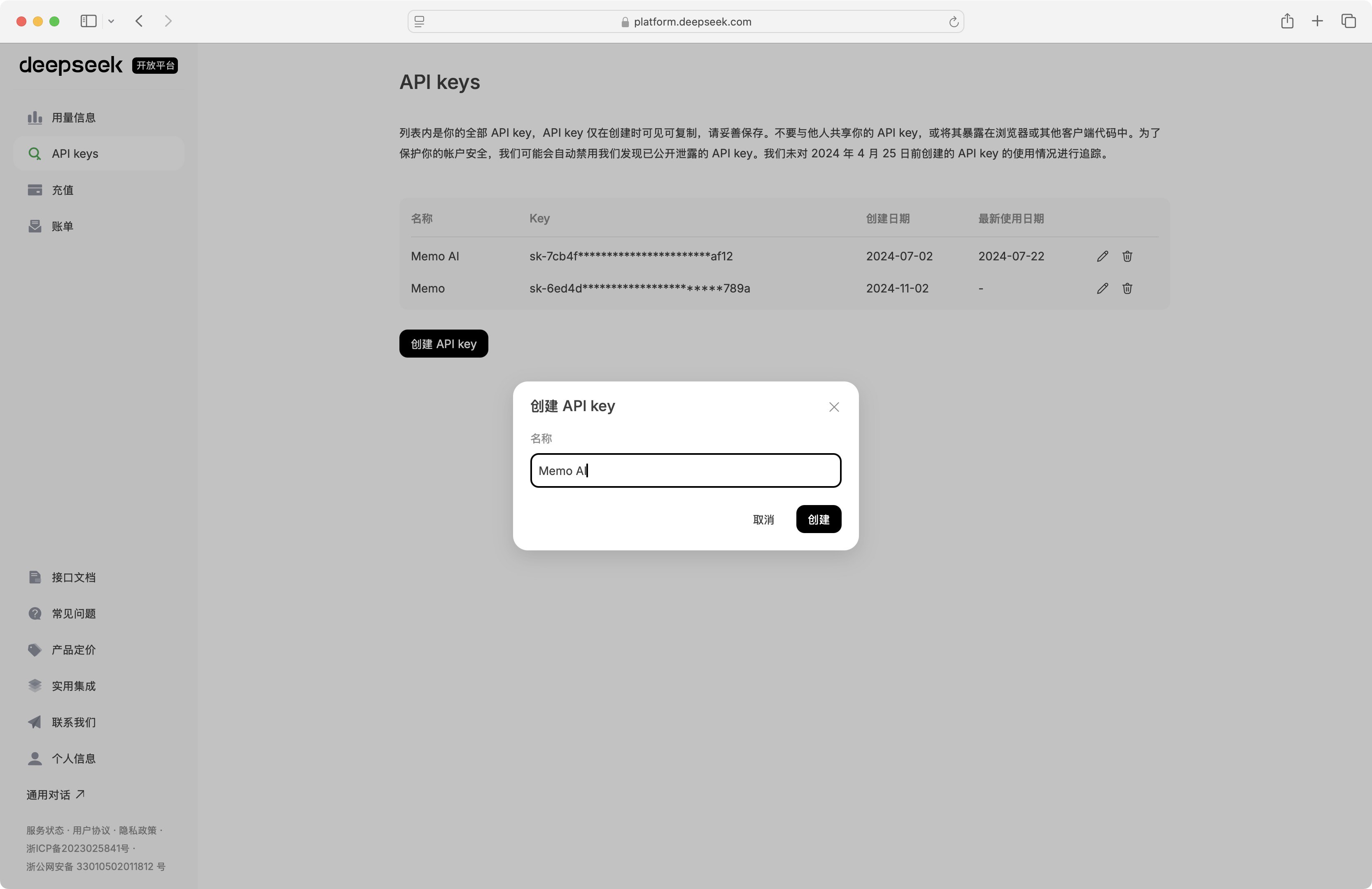Click the Memo AI name cell

(x=435, y=256)
